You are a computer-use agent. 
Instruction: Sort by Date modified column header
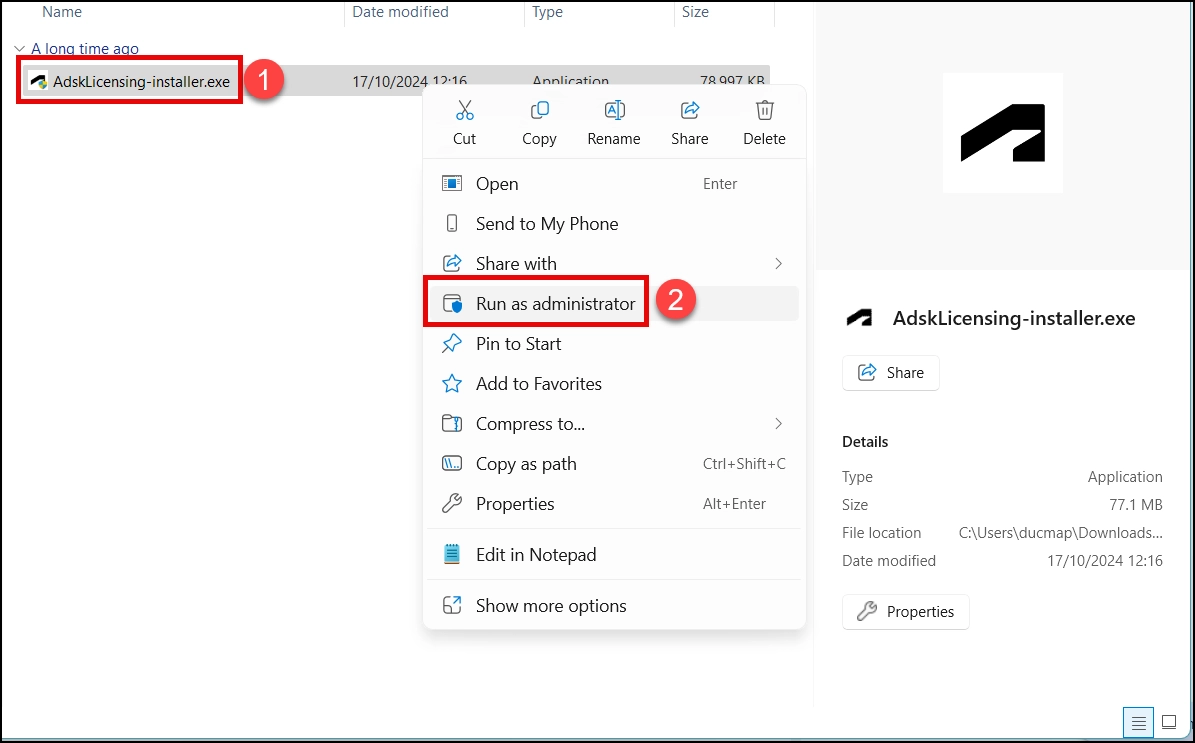click(x=400, y=12)
